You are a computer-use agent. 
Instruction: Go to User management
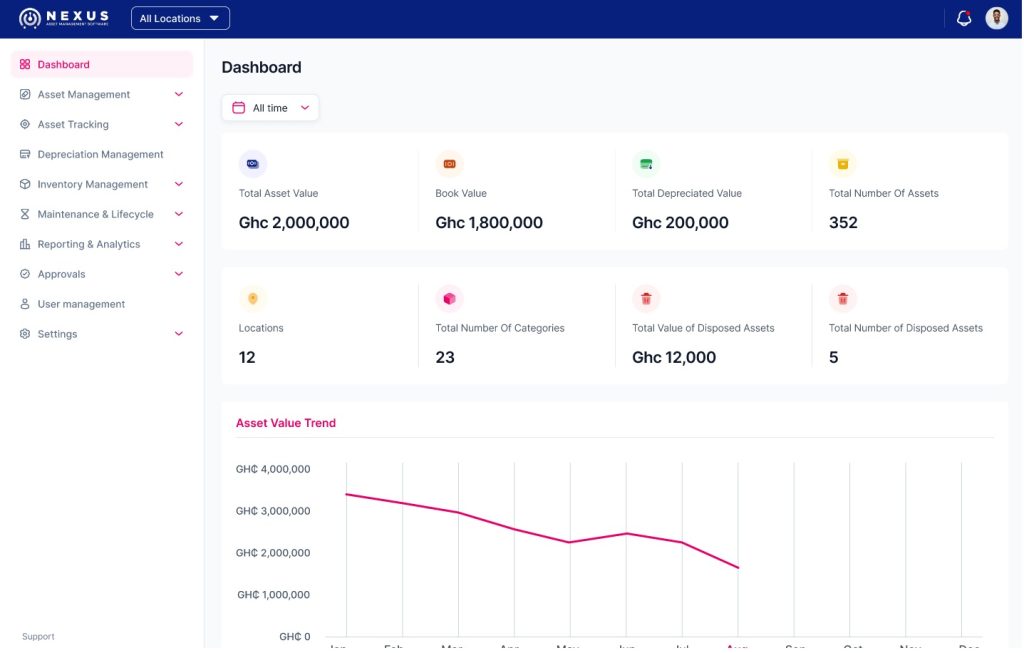point(81,304)
